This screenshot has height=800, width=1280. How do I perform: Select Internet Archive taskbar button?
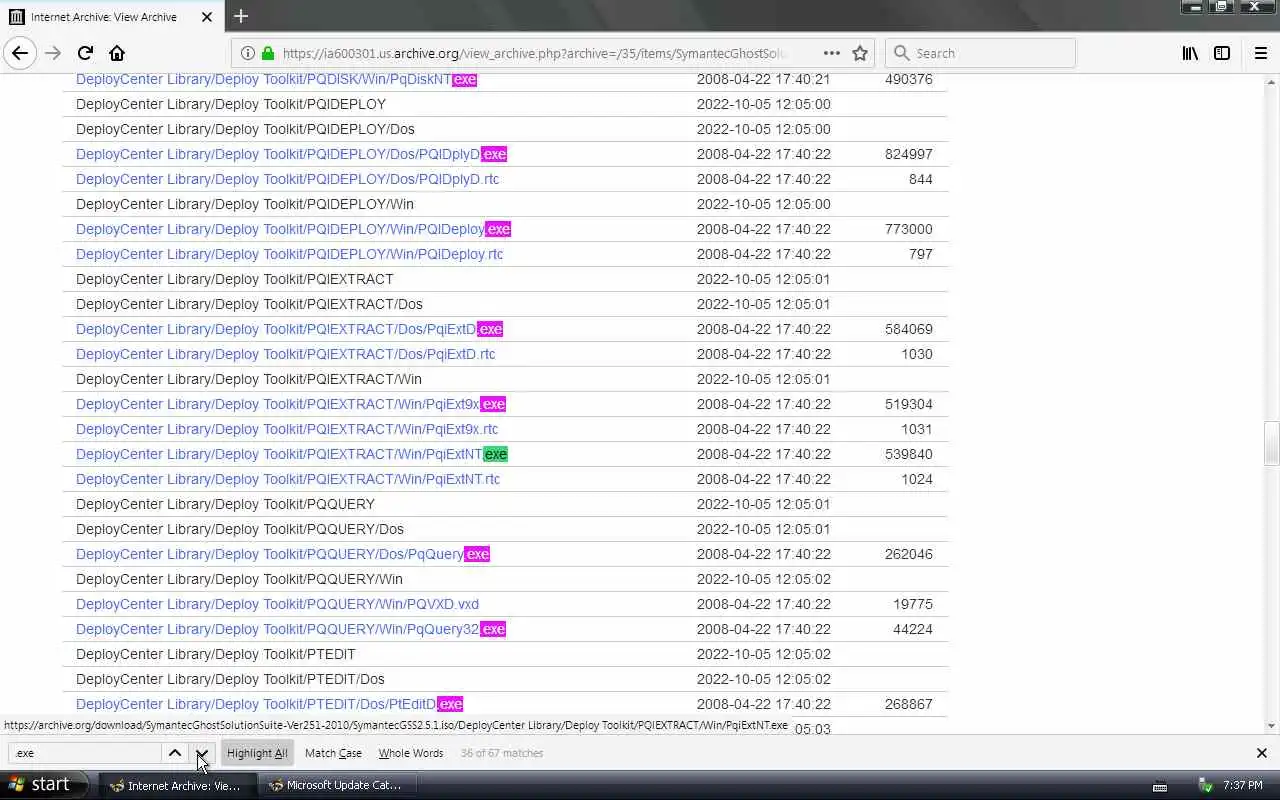pyautogui.click(x=176, y=785)
